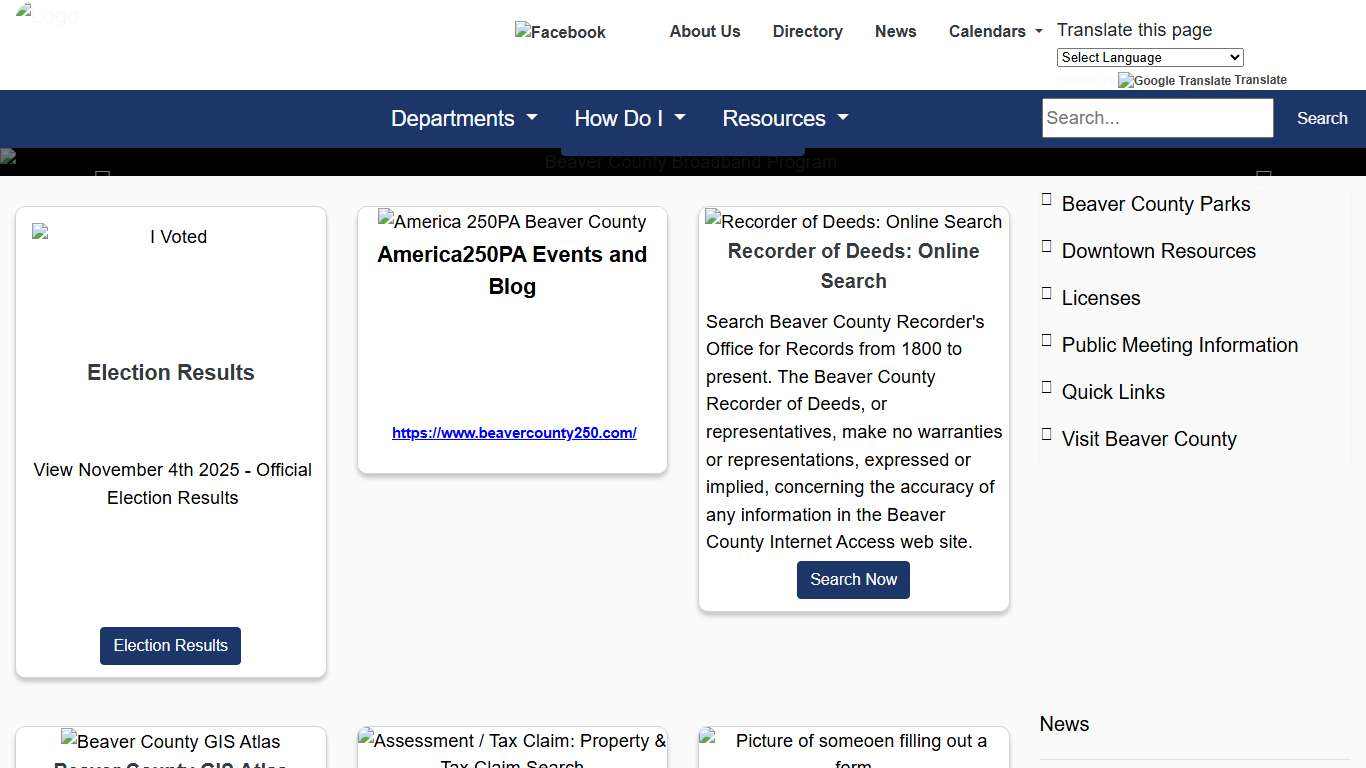Image resolution: width=1366 pixels, height=768 pixels.
Task: Open the Directory menu item
Action: (807, 31)
